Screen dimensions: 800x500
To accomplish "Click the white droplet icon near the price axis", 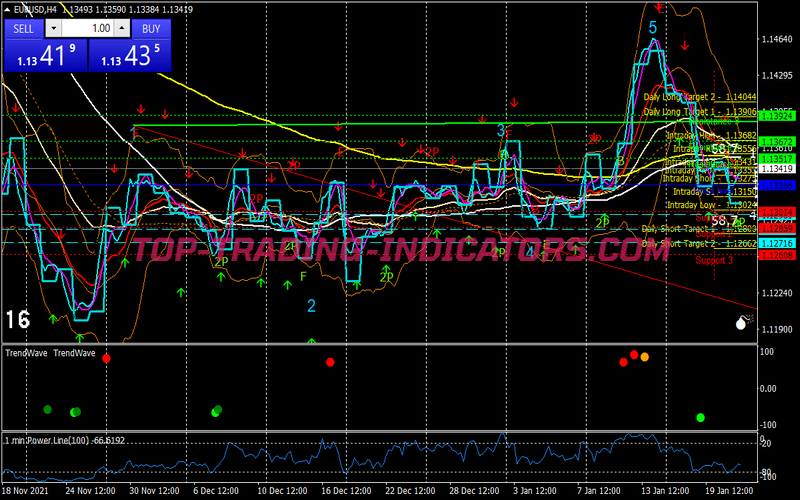I will (743, 322).
